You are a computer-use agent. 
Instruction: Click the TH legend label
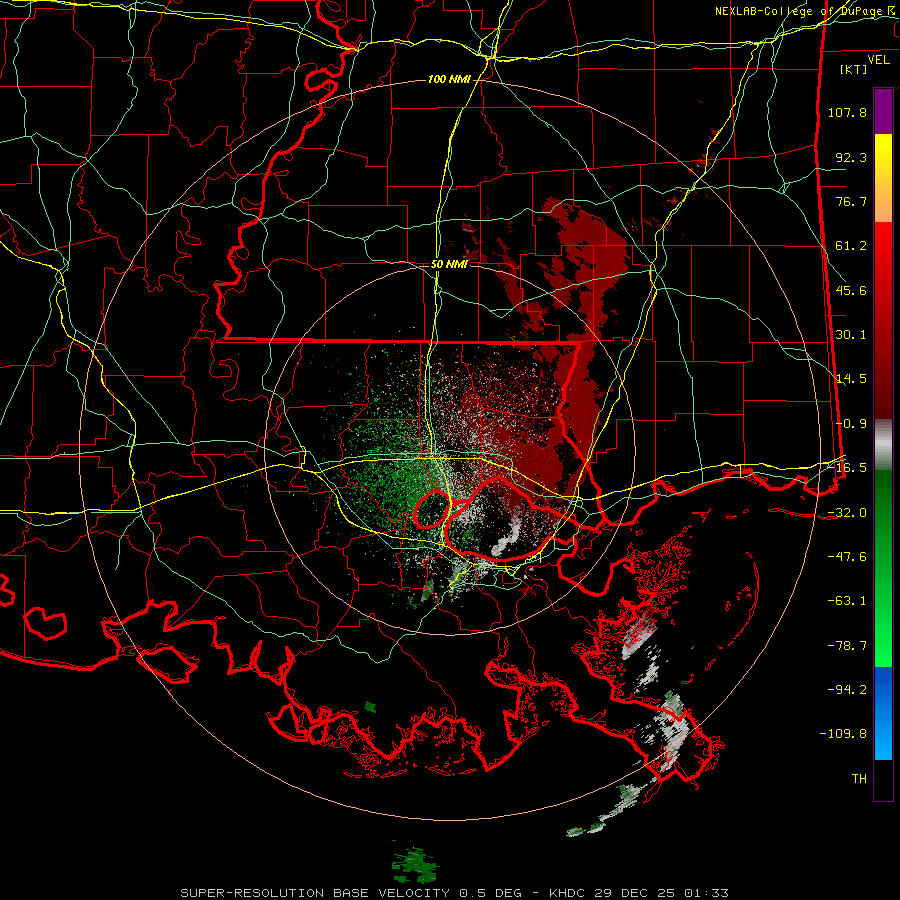859,779
